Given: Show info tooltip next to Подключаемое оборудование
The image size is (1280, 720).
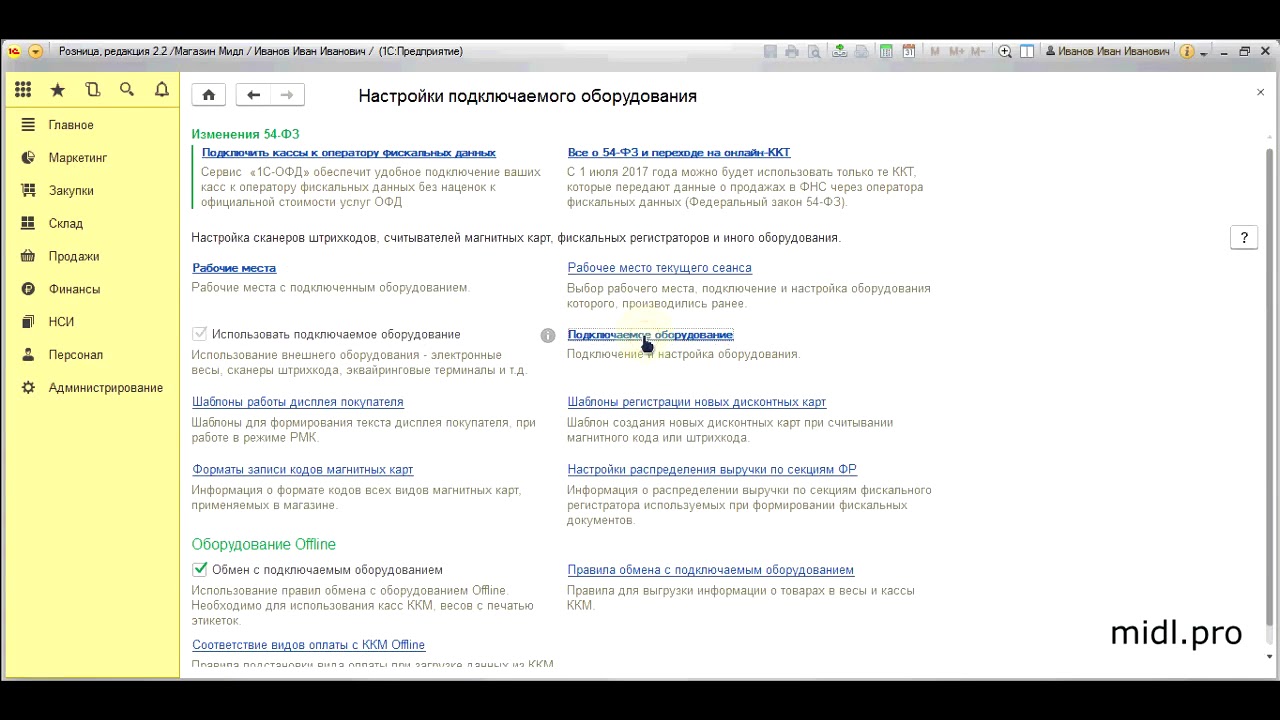Looking at the screenshot, I should [x=548, y=335].
